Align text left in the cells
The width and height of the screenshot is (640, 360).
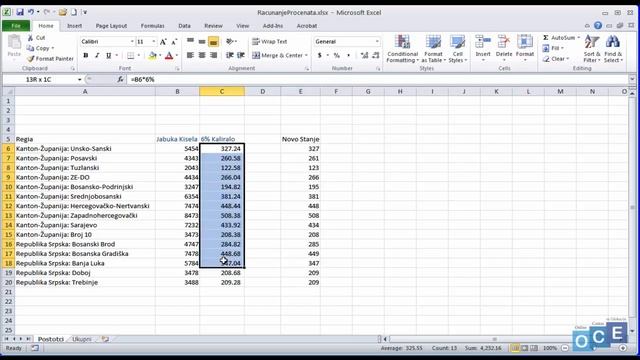pyautogui.click(x=190, y=55)
